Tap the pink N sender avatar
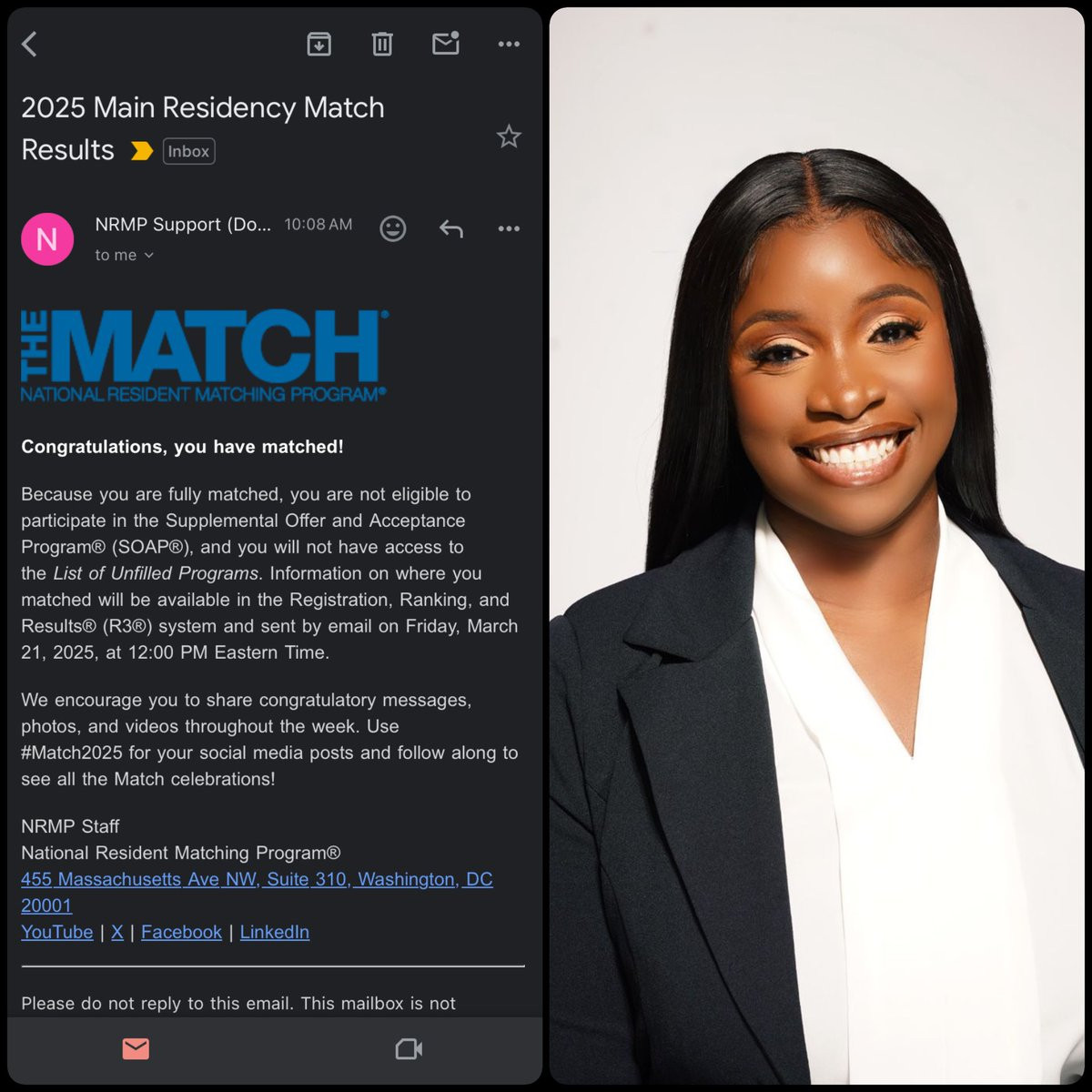 pyautogui.click(x=47, y=239)
